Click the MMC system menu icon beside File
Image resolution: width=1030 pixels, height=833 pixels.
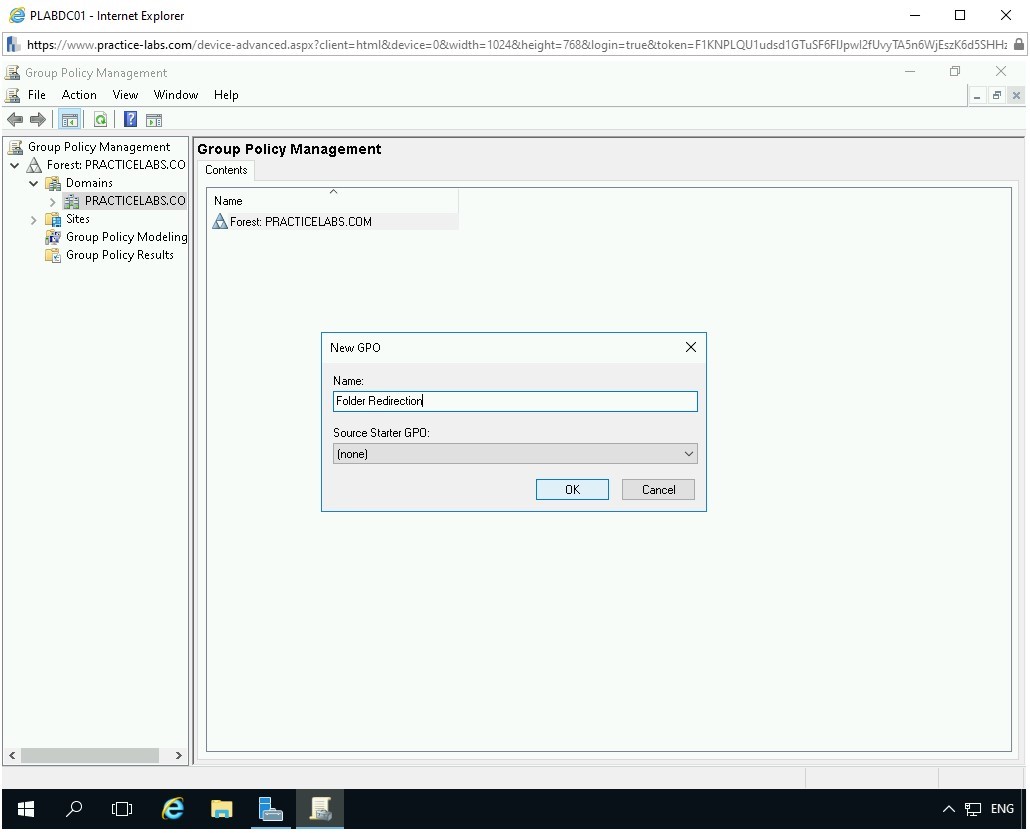point(12,95)
